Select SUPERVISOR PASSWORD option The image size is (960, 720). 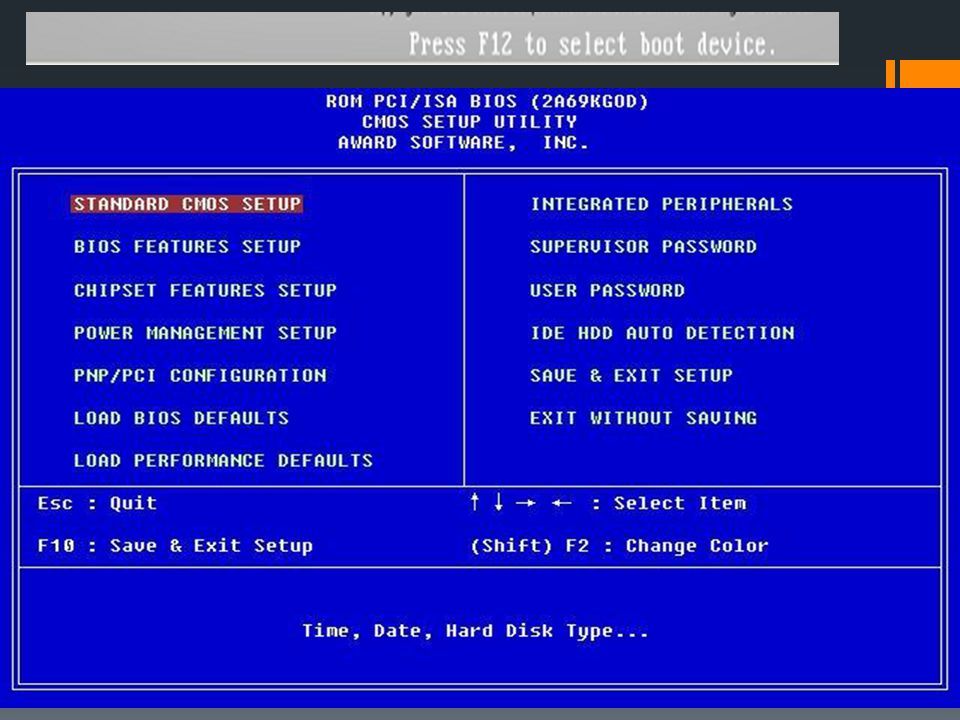point(643,247)
